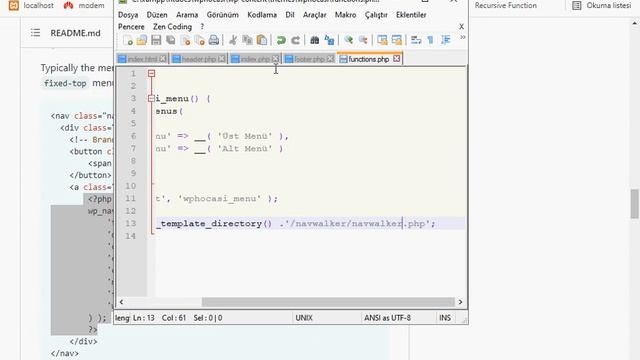This screenshot has height=360, width=640.
Task: Click the Cut (scissors) icon
Action: click(x=233, y=40)
